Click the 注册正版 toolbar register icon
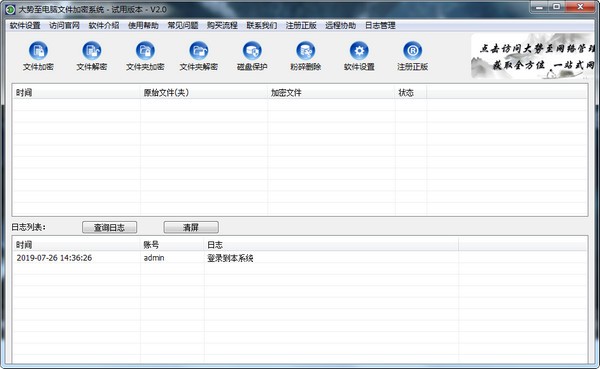The width and height of the screenshot is (600, 369). [412, 56]
